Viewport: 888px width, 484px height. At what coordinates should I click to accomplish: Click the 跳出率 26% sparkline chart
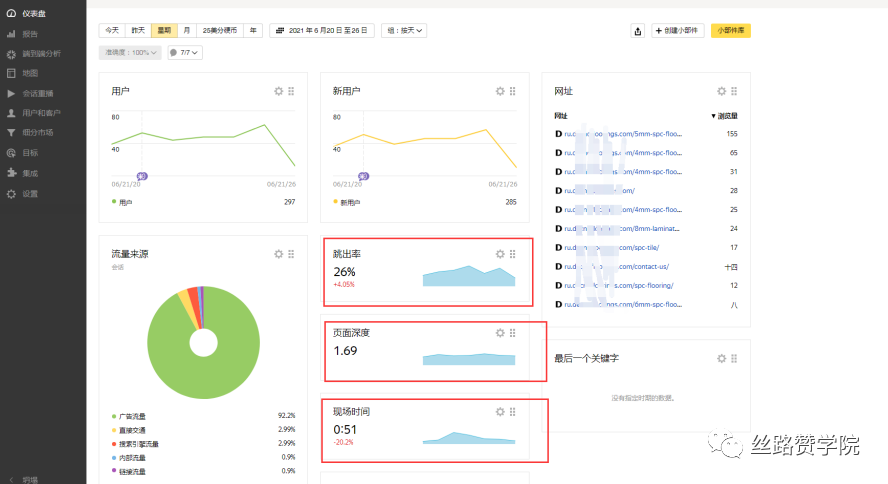(469, 276)
